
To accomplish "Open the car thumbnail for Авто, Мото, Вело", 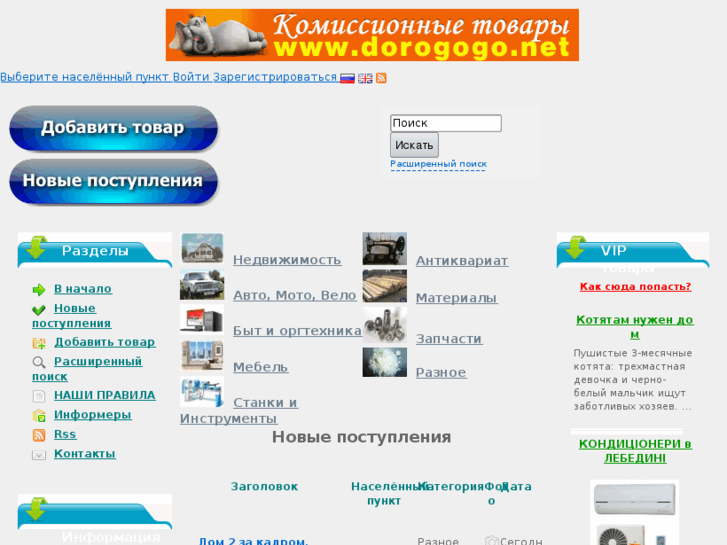I will tap(202, 284).
